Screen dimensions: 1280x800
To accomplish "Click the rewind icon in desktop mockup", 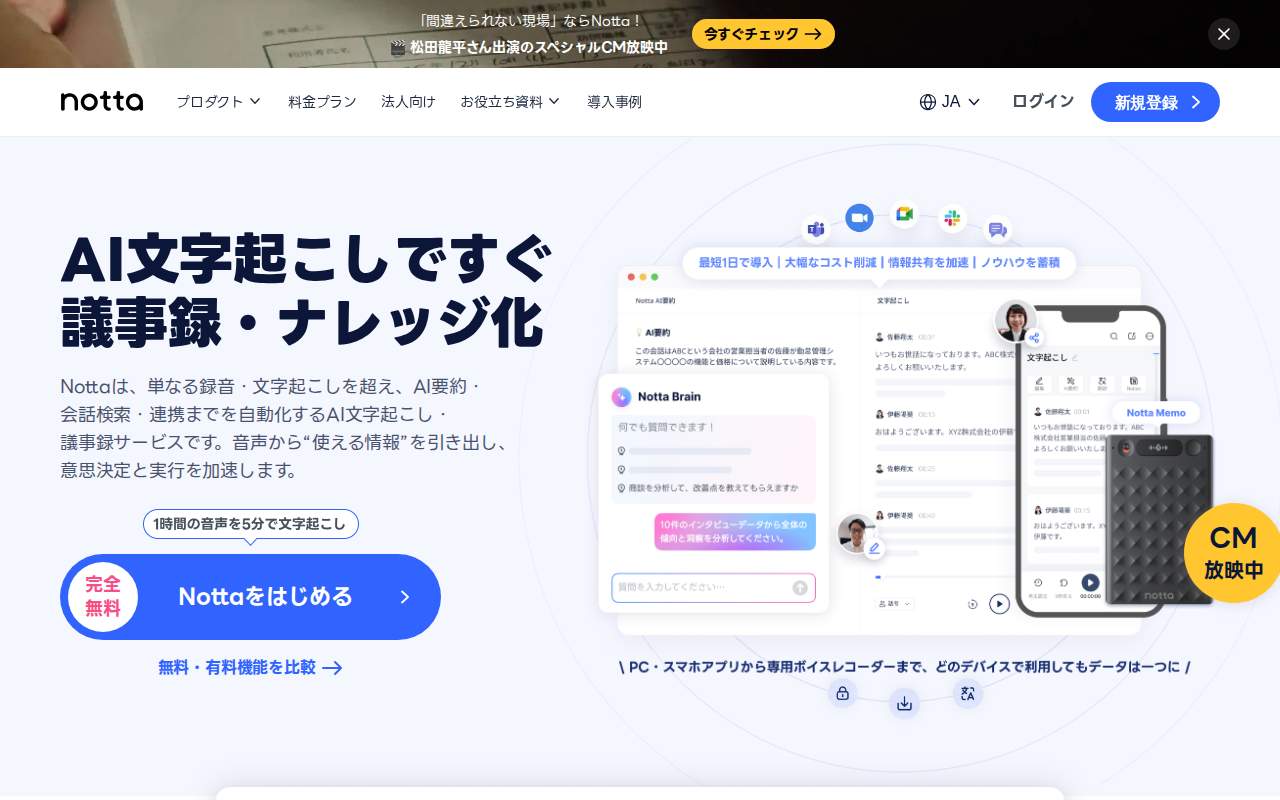I will point(972,604).
